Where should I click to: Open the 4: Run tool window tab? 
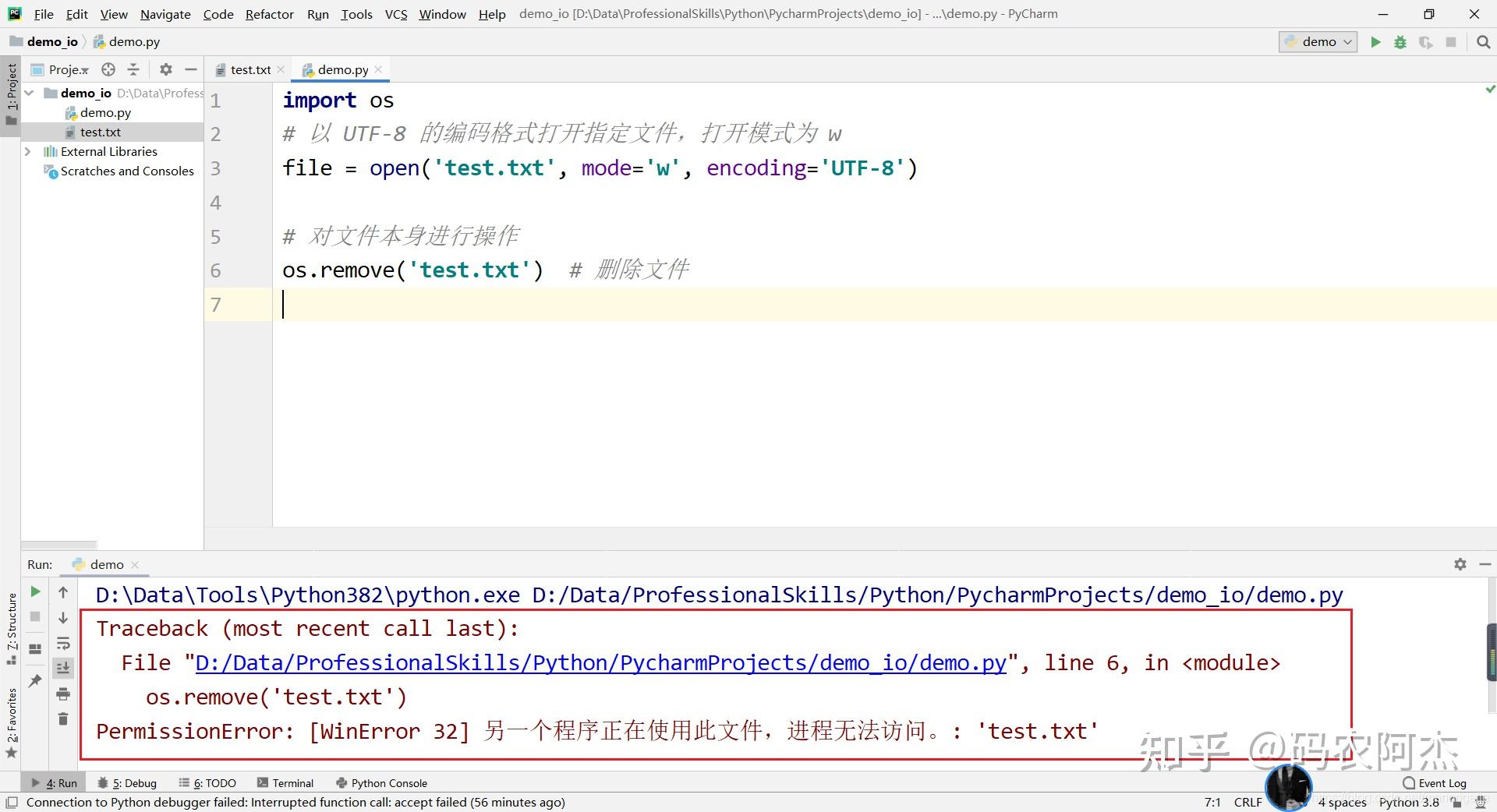click(x=55, y=783)
